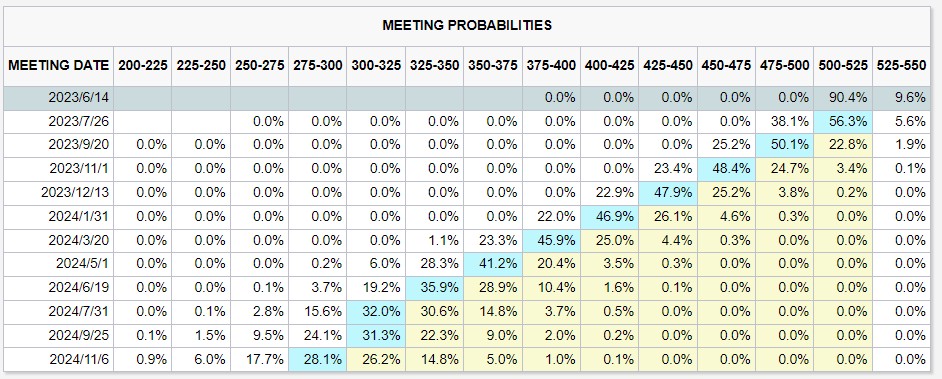Click the 38.1% cell for 2023/7/26
Viewport: 942px width, 379px height.
(x=783, y=122)
